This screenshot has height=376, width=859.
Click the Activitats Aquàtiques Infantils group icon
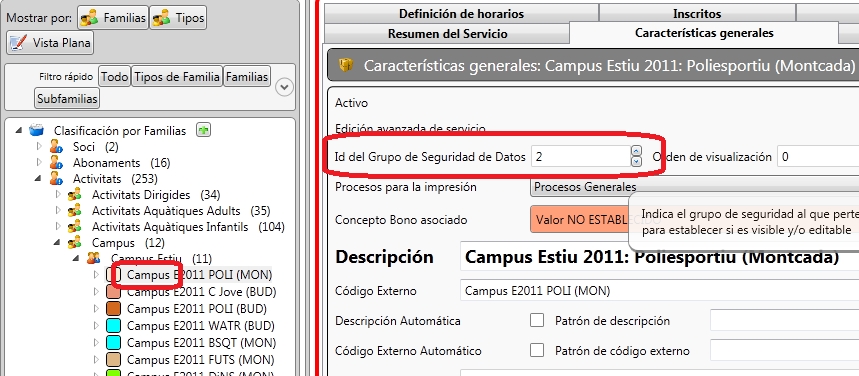(75, 226)
